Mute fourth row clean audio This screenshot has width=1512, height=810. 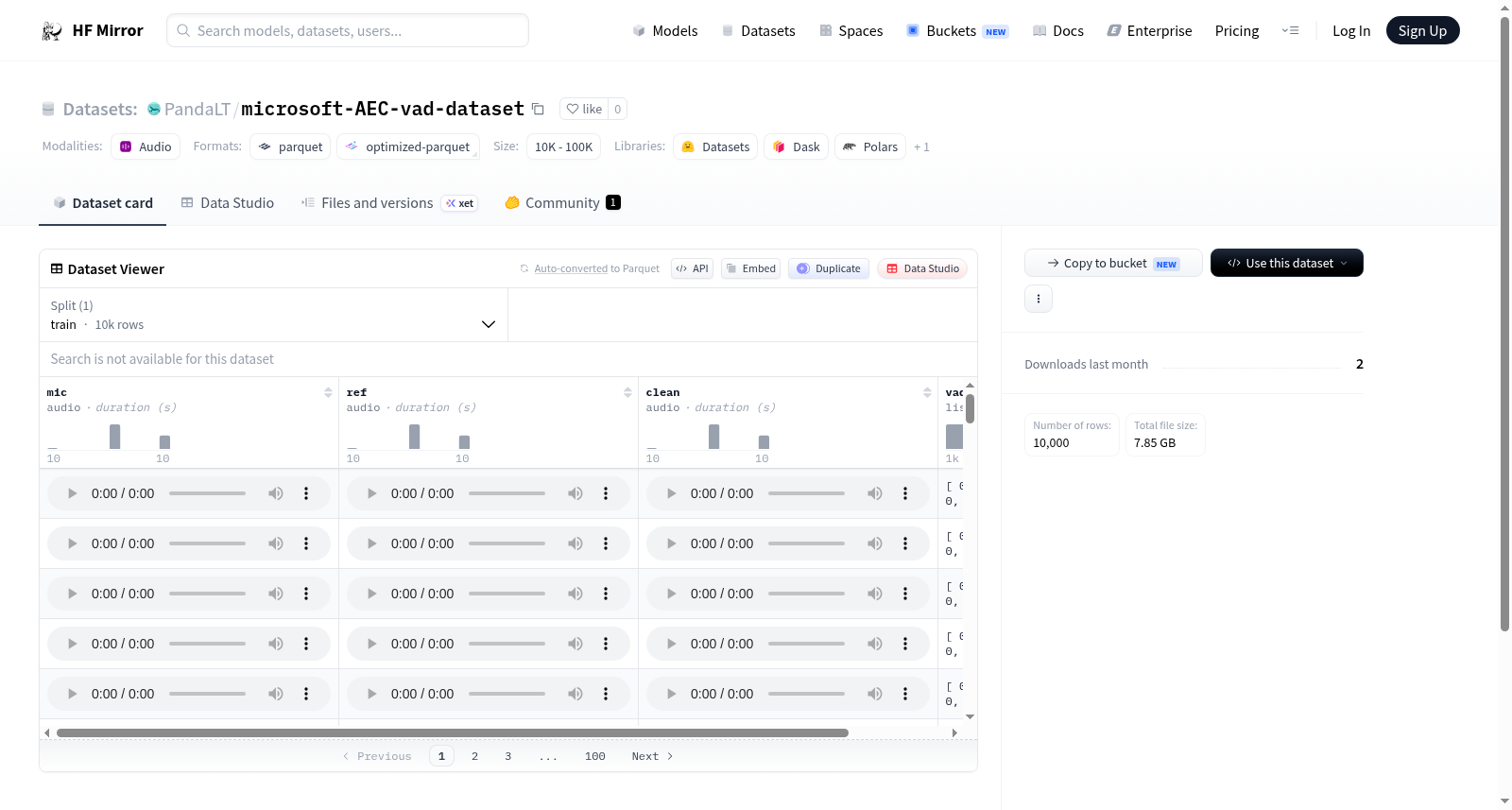click(875, 644)
